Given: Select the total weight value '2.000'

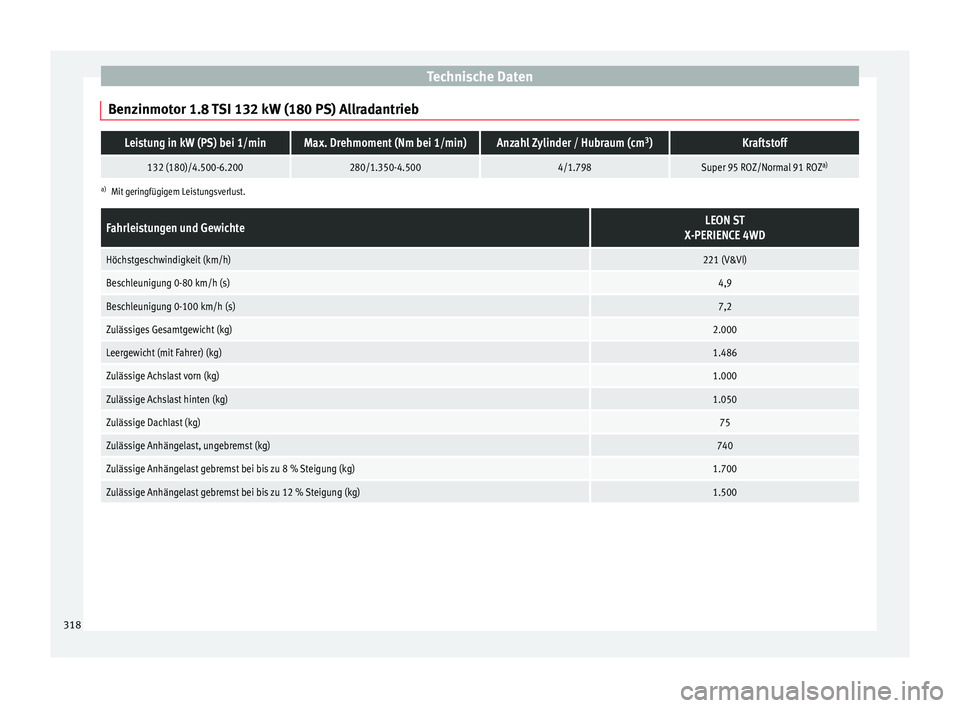Looking at the screenshot, I should [x=725, y=330].
